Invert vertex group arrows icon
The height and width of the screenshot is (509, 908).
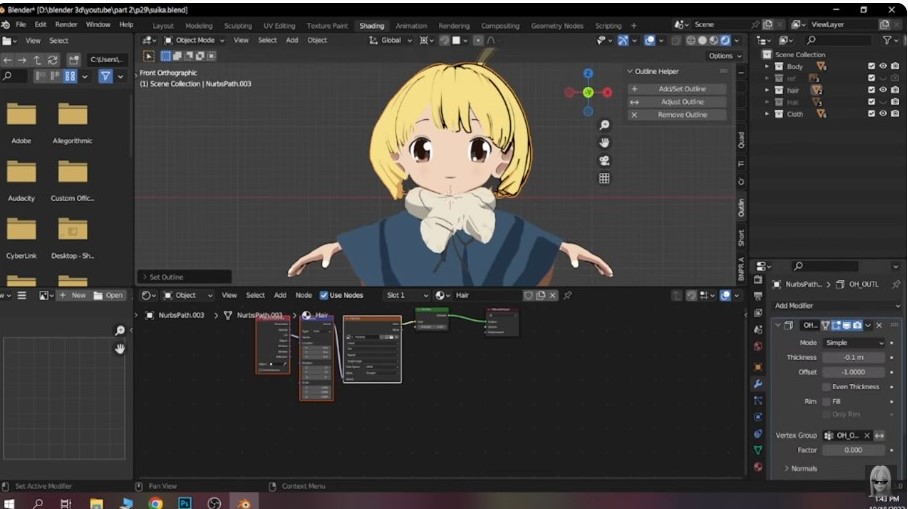[880, 435]
